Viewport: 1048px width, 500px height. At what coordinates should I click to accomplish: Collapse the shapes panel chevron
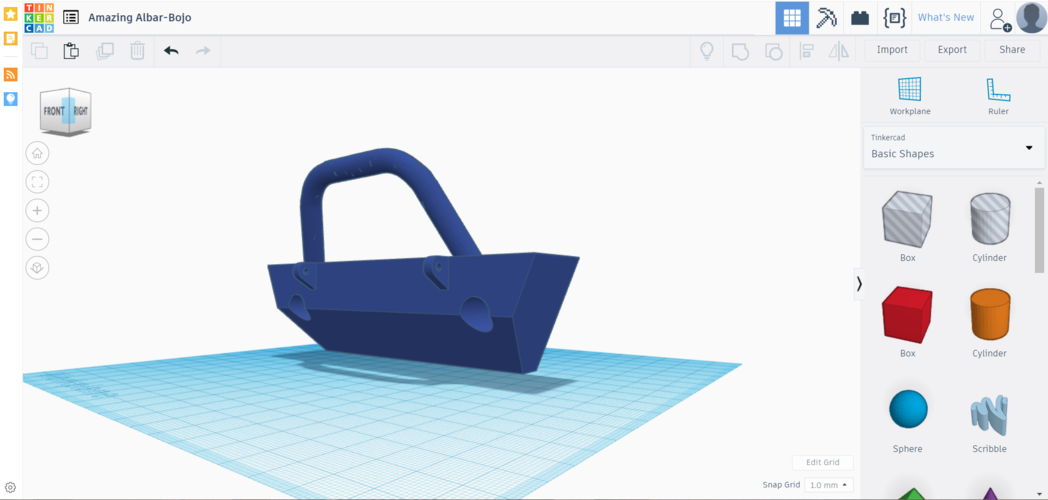click(x=859, y=284)
